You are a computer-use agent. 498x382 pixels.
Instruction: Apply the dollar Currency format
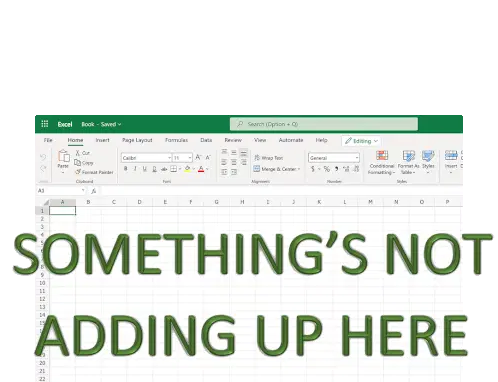313,169
